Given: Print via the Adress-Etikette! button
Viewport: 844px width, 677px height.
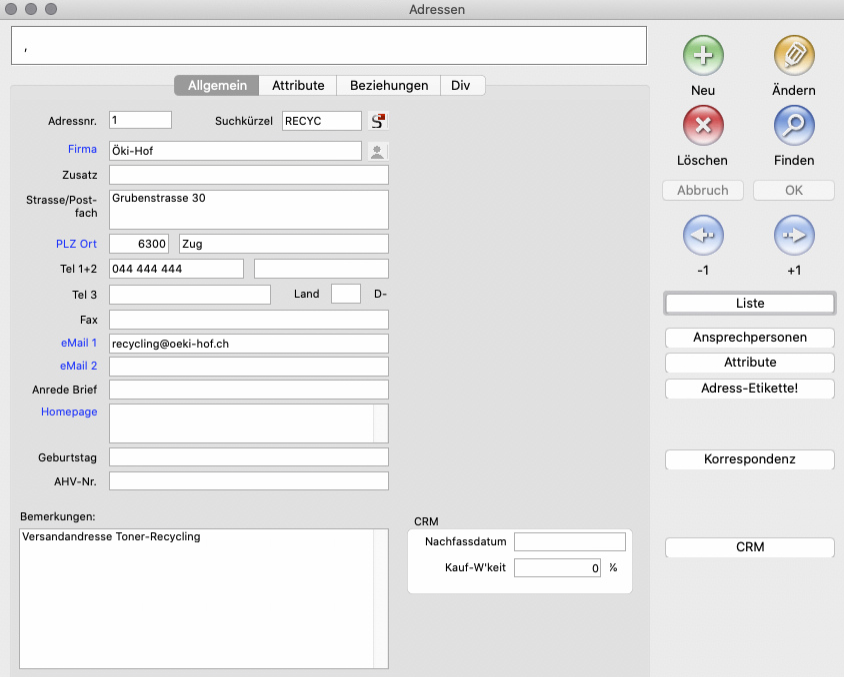Looking at the screenshot, I should click(750, 388).
